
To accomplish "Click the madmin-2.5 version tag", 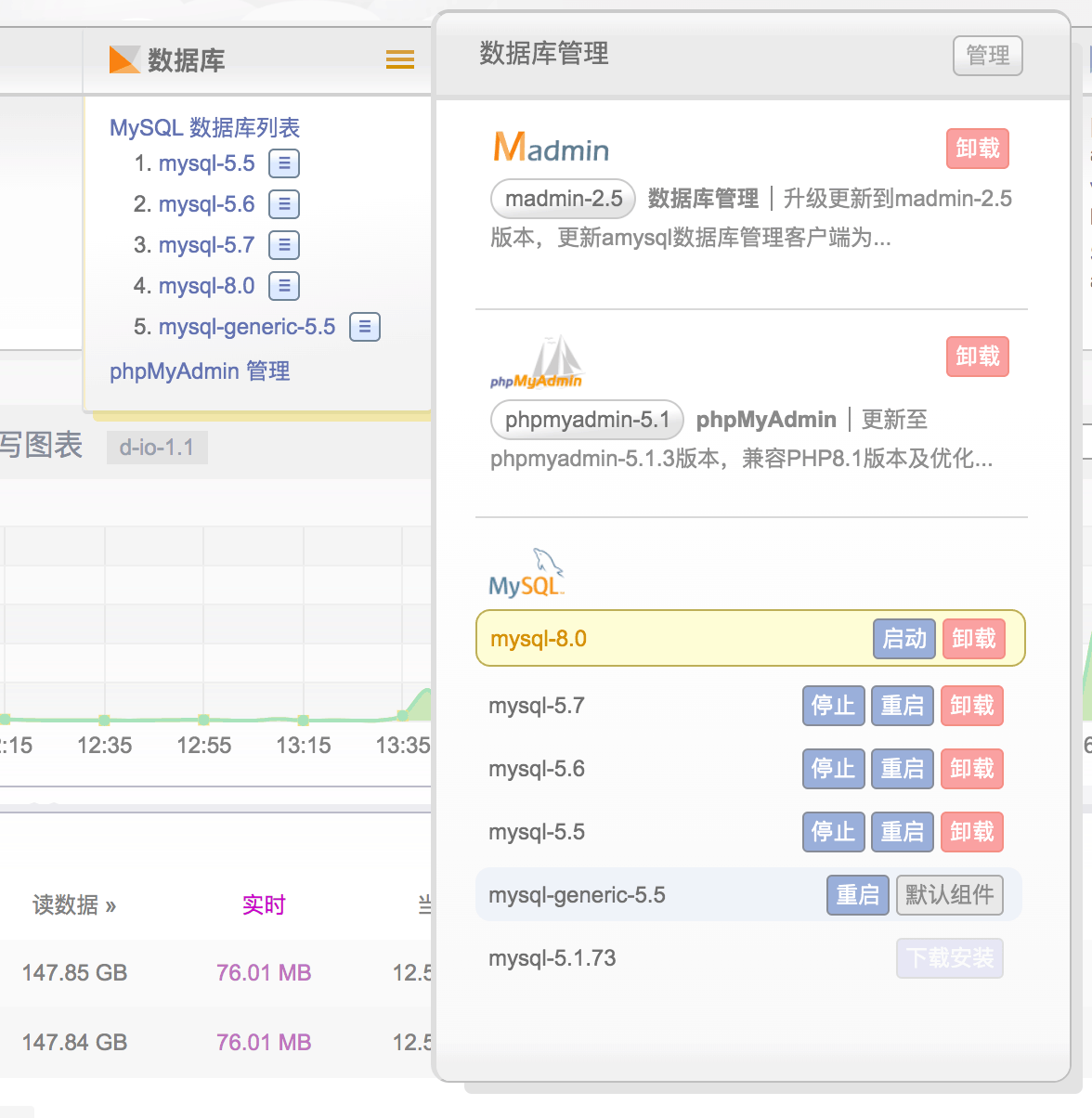I will tap(564, 199).
